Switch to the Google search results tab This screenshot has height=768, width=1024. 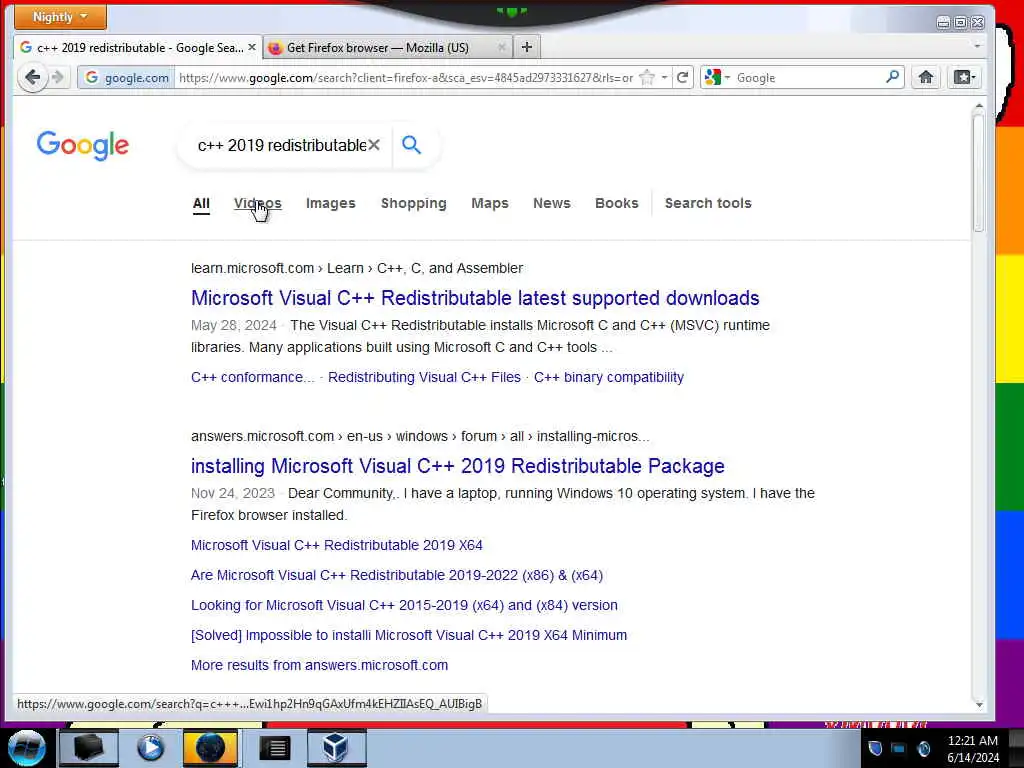[x=138, y=47]
